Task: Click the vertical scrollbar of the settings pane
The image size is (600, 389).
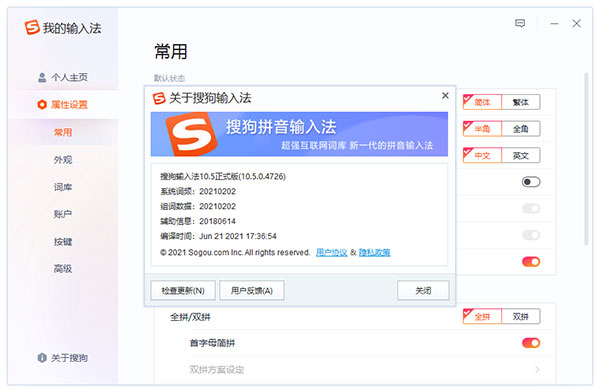Action: pos(586,159)
